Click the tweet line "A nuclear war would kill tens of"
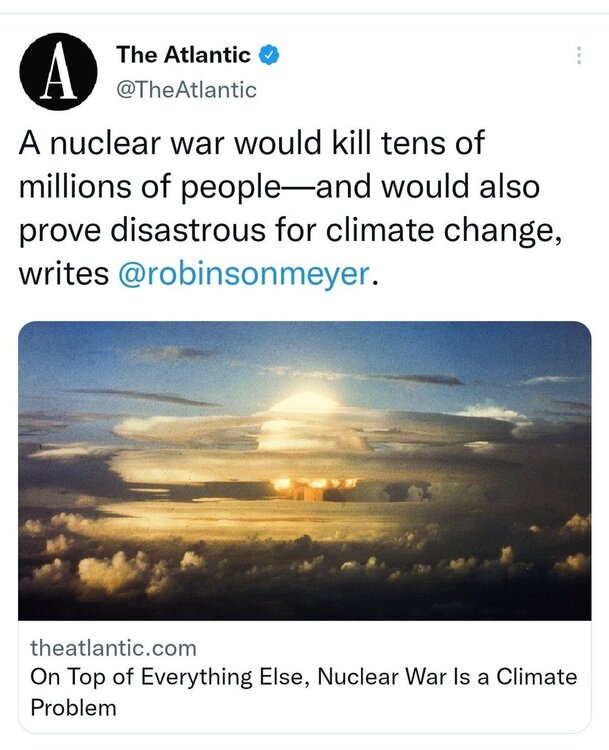Screen dimensions: 609x750 tap(252, 143)
